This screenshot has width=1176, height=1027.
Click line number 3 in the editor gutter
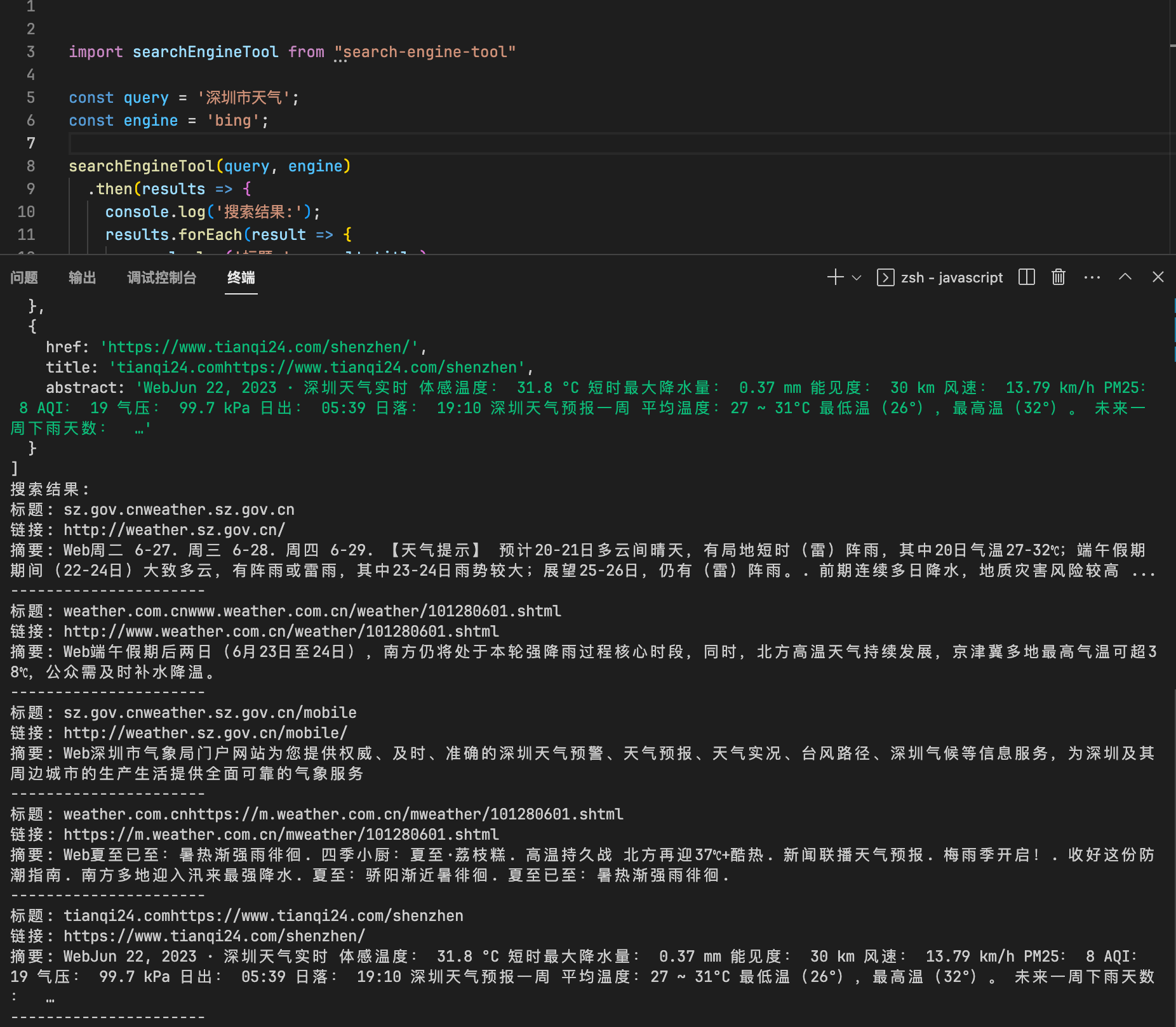(x=30, y=52)
